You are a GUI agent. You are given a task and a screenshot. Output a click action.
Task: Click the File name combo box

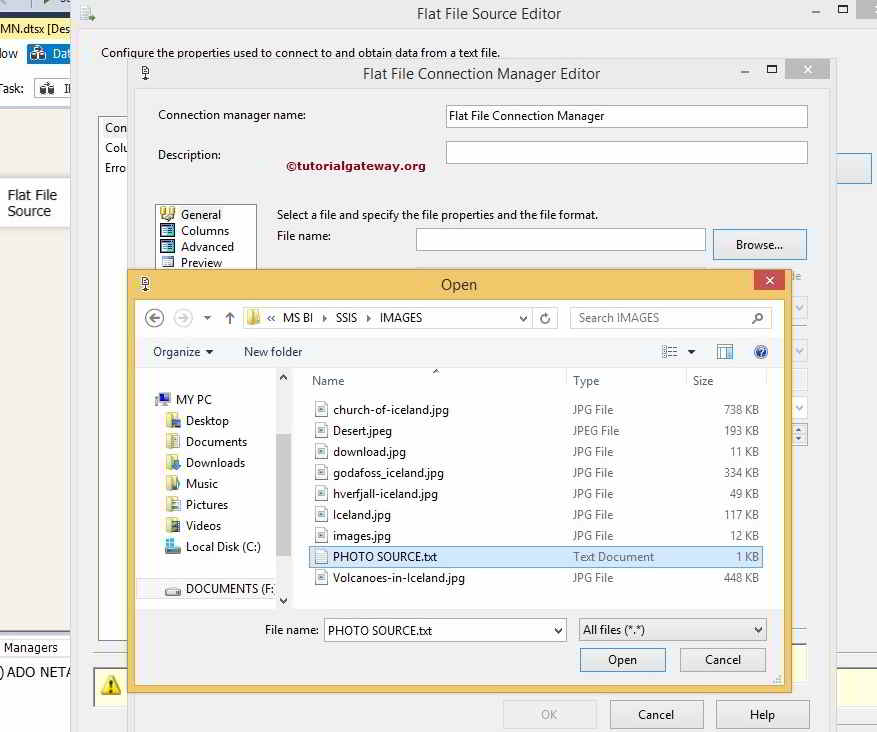pyautogui.click(x=445, y=630)
